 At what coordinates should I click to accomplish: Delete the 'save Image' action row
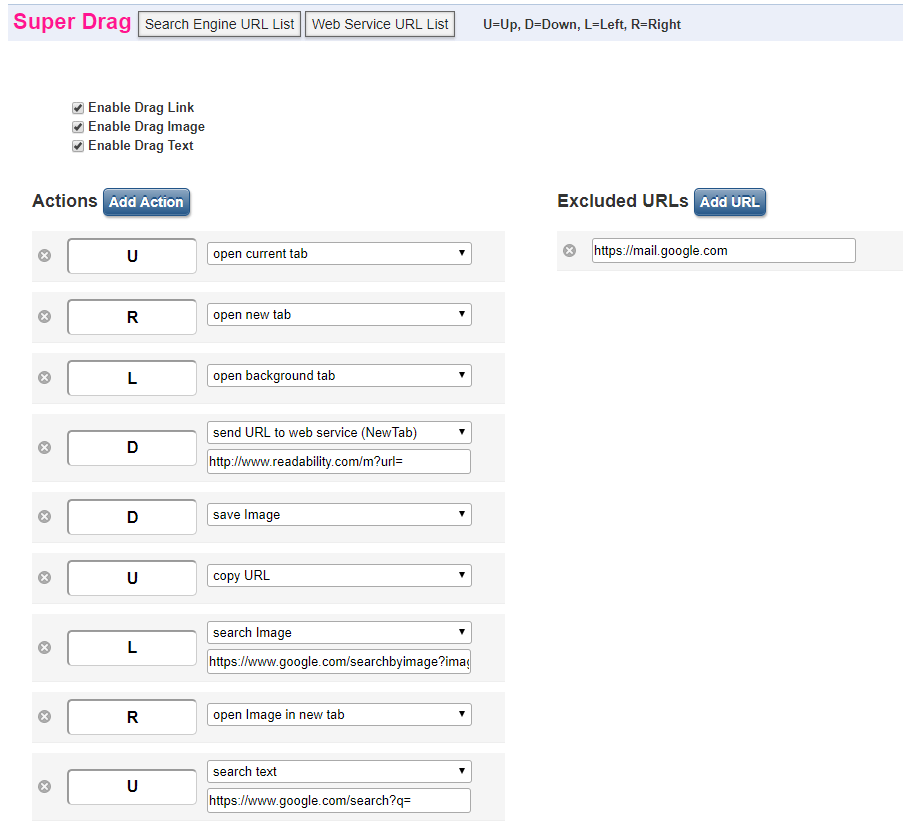click(44, 517)
